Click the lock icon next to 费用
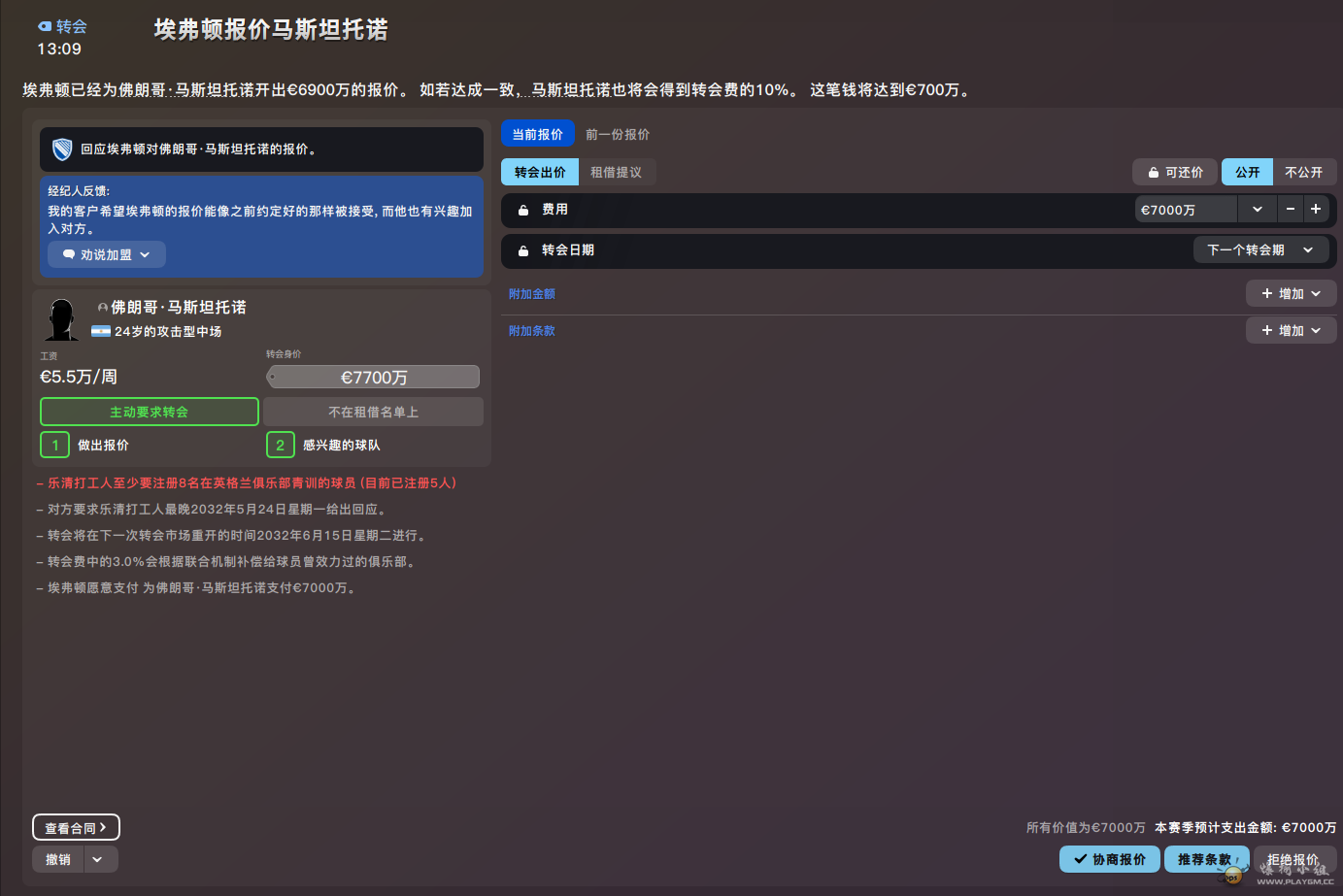The height and width of the screenshot is (896, 1343). coord(523,210)
